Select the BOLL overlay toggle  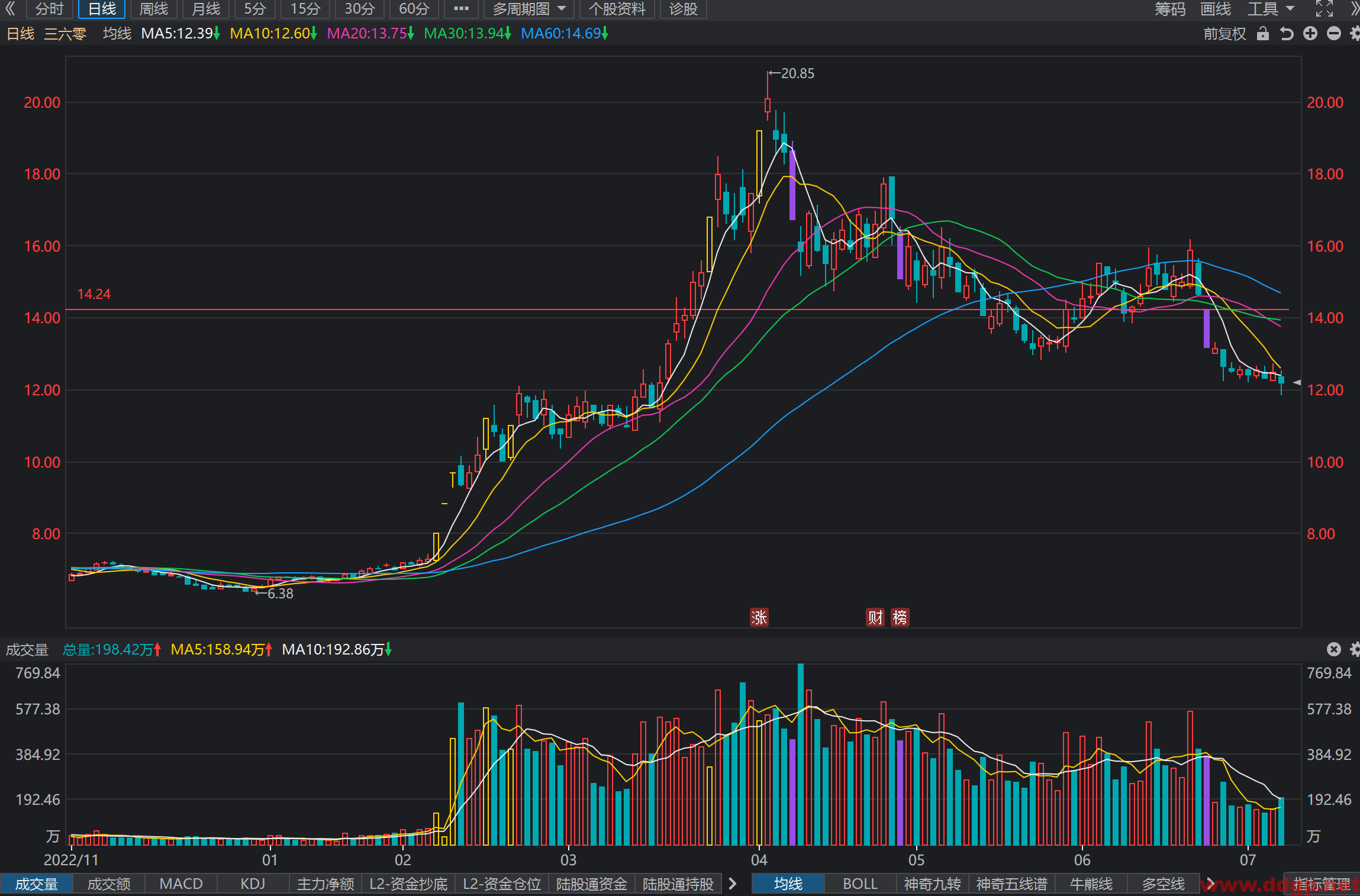click(x=860, y=884)
